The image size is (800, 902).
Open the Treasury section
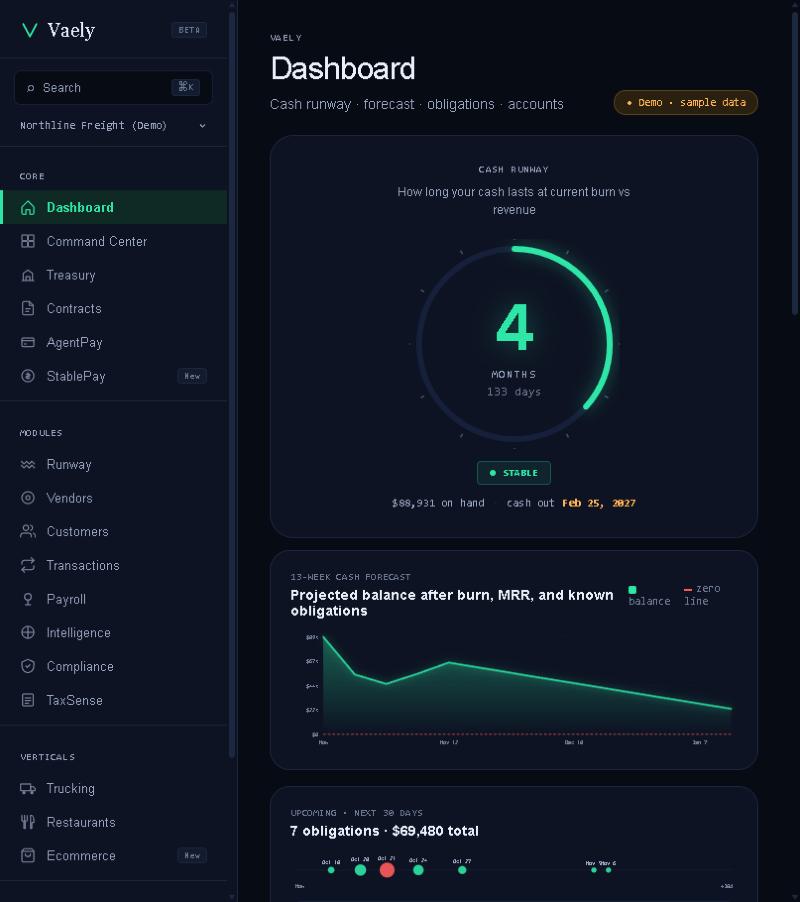point(114,275)
